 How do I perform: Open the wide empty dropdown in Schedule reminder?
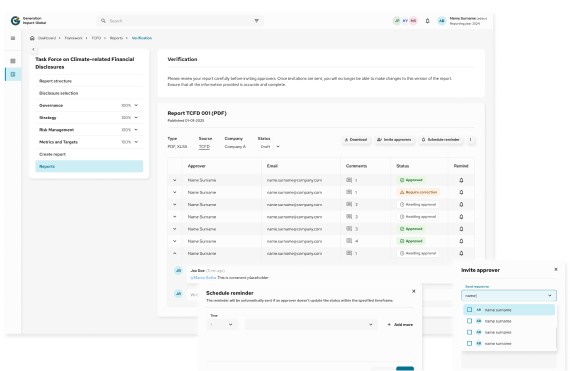pyautogui.click(x=312, y=324)
